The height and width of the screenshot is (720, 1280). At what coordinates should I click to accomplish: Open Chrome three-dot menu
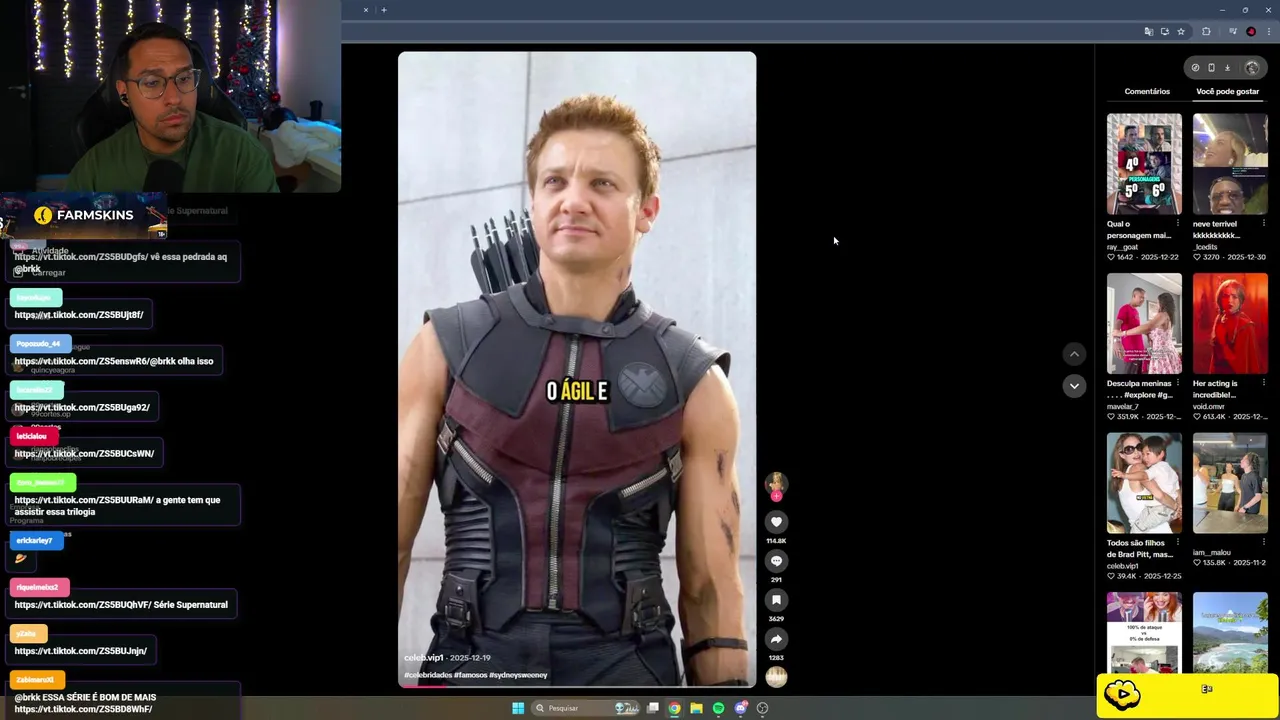(1268, 31)
